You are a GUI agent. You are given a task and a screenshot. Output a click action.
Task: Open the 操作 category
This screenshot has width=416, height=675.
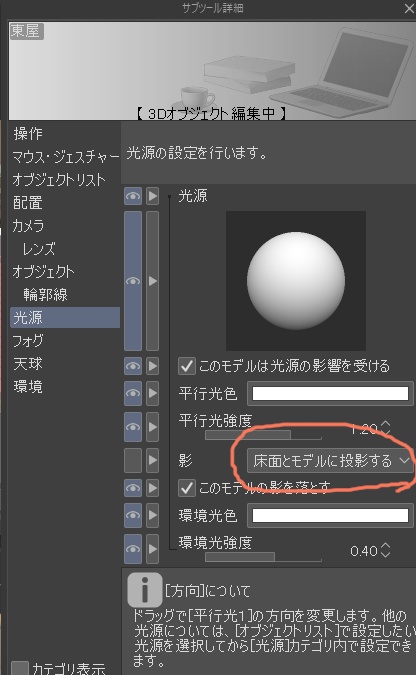click(28, 133)
